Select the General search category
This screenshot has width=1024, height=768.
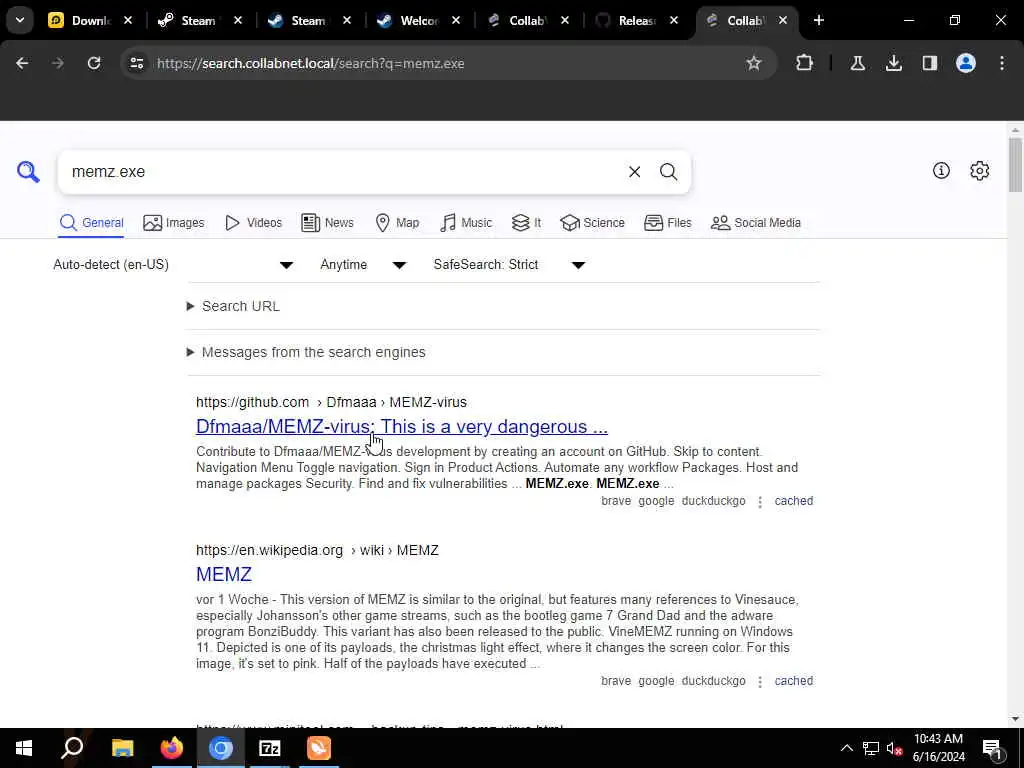(91, 223)
